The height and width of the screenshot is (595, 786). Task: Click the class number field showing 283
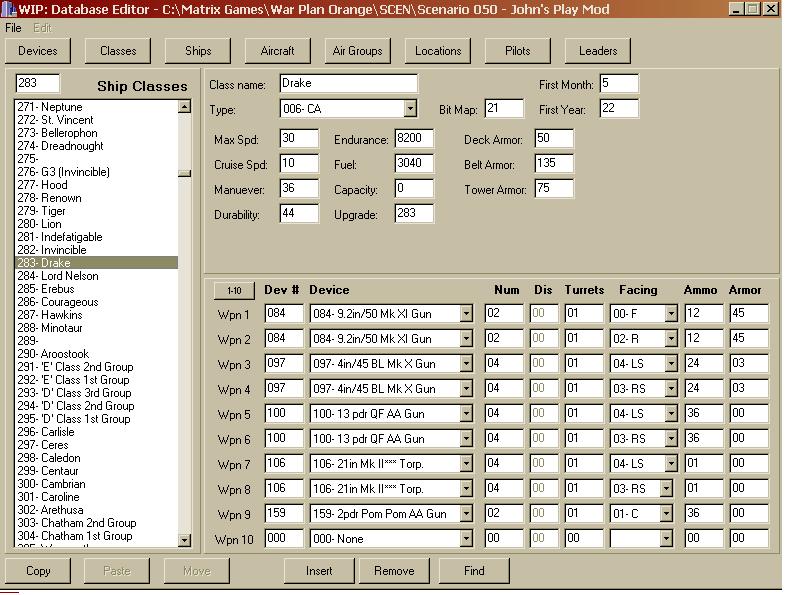(x=38, y=83)
